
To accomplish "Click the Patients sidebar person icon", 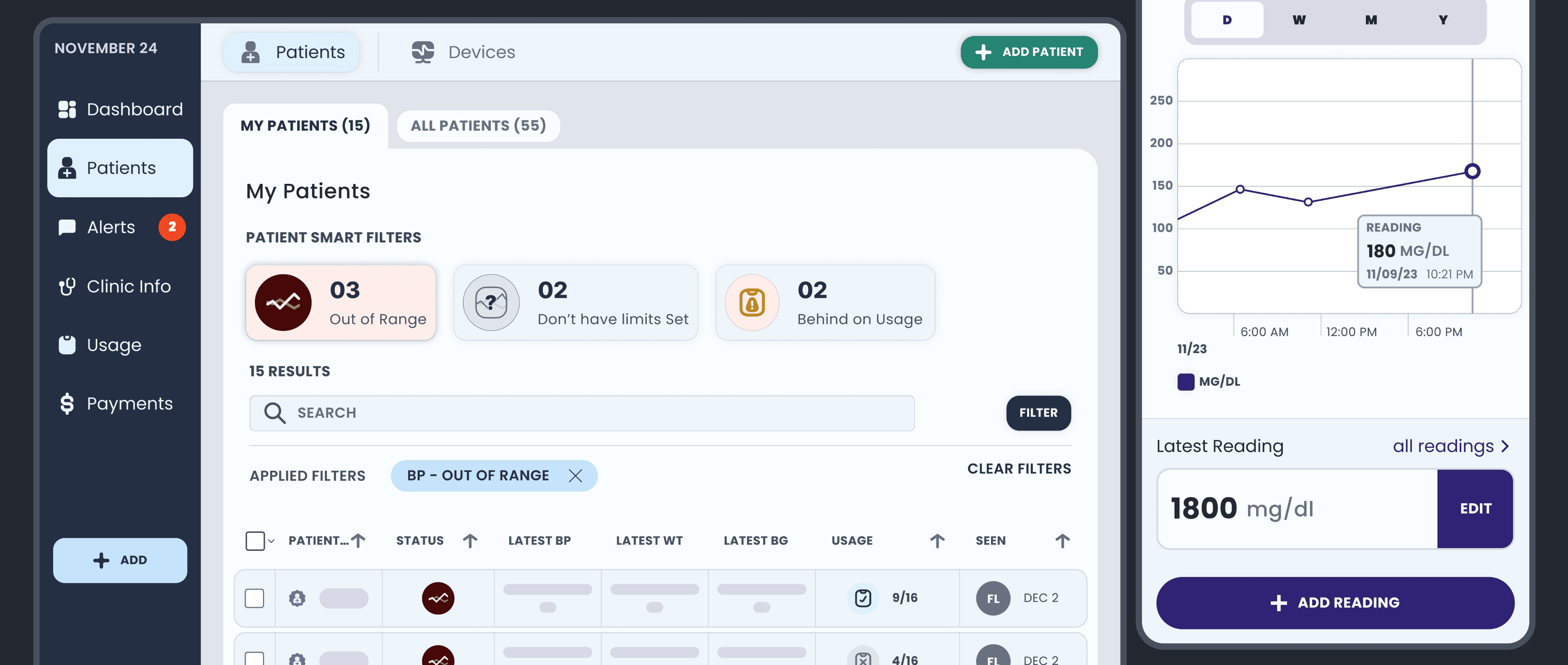I will pos(67,168).
